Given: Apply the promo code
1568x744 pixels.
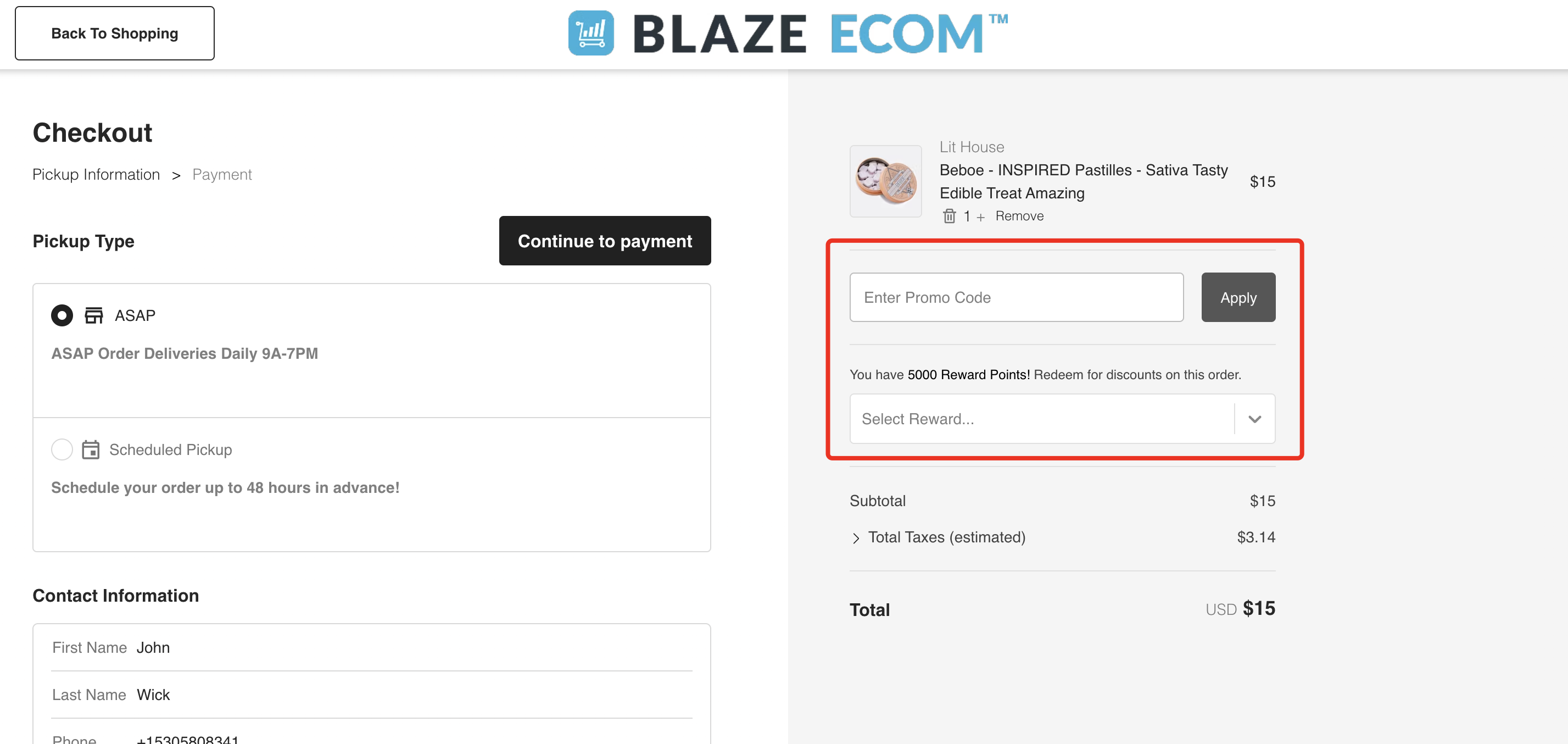Looking at the screenshot, I should [x=1238, y=297].
